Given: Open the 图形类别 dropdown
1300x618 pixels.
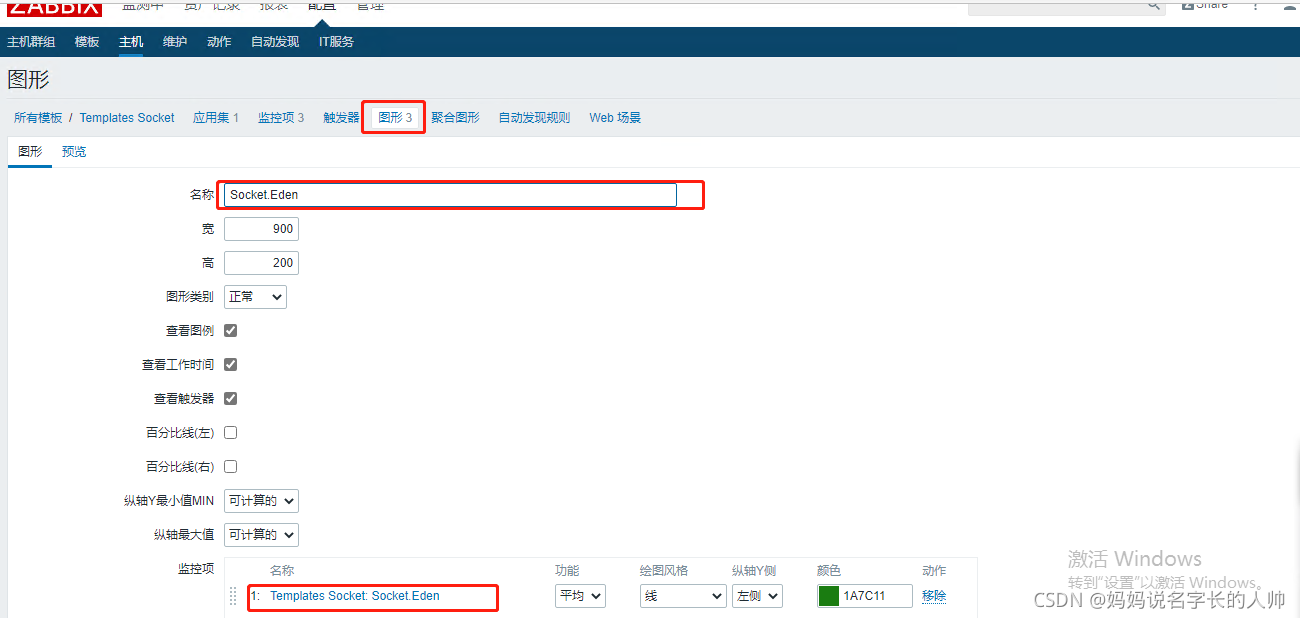Looking at the screenshot, I should [x=255, y=297].
